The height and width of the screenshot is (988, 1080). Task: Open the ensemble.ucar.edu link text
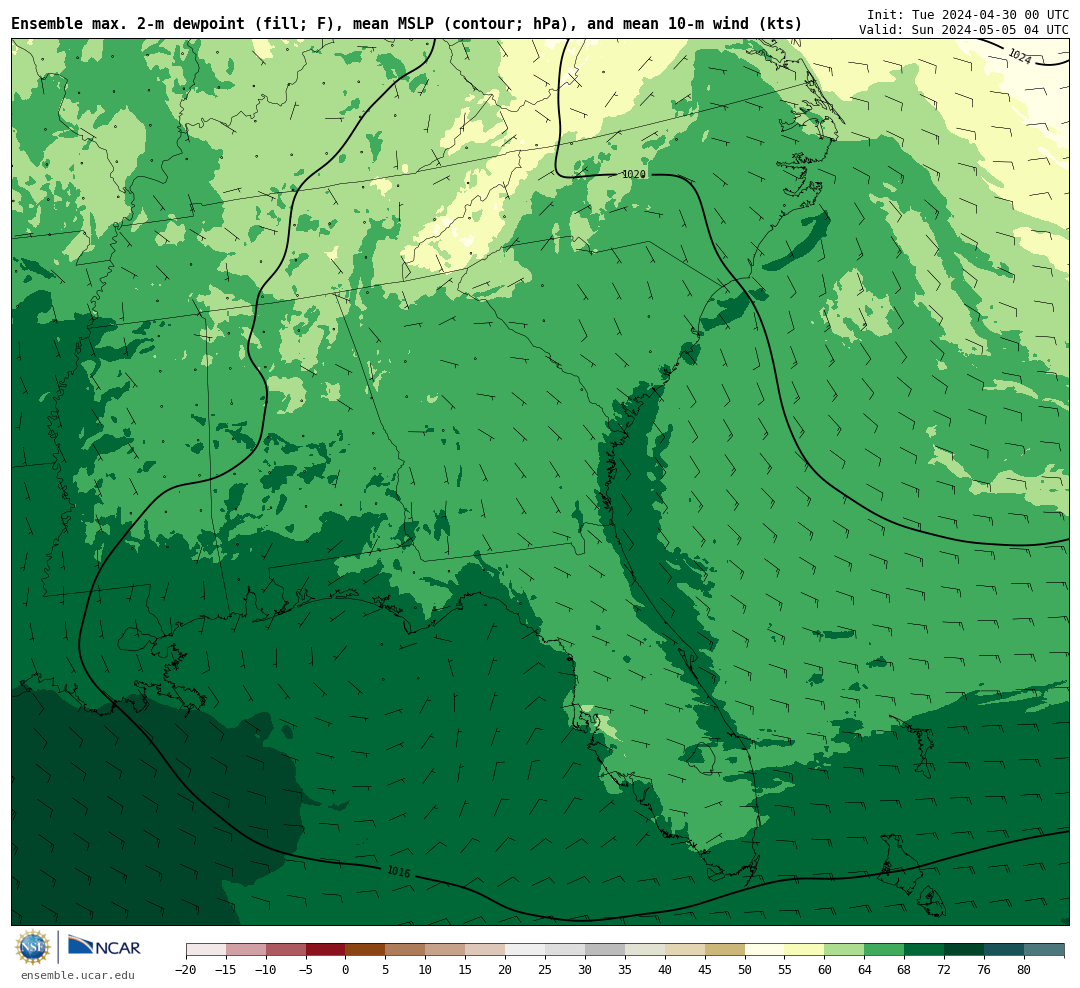[78, 975]
